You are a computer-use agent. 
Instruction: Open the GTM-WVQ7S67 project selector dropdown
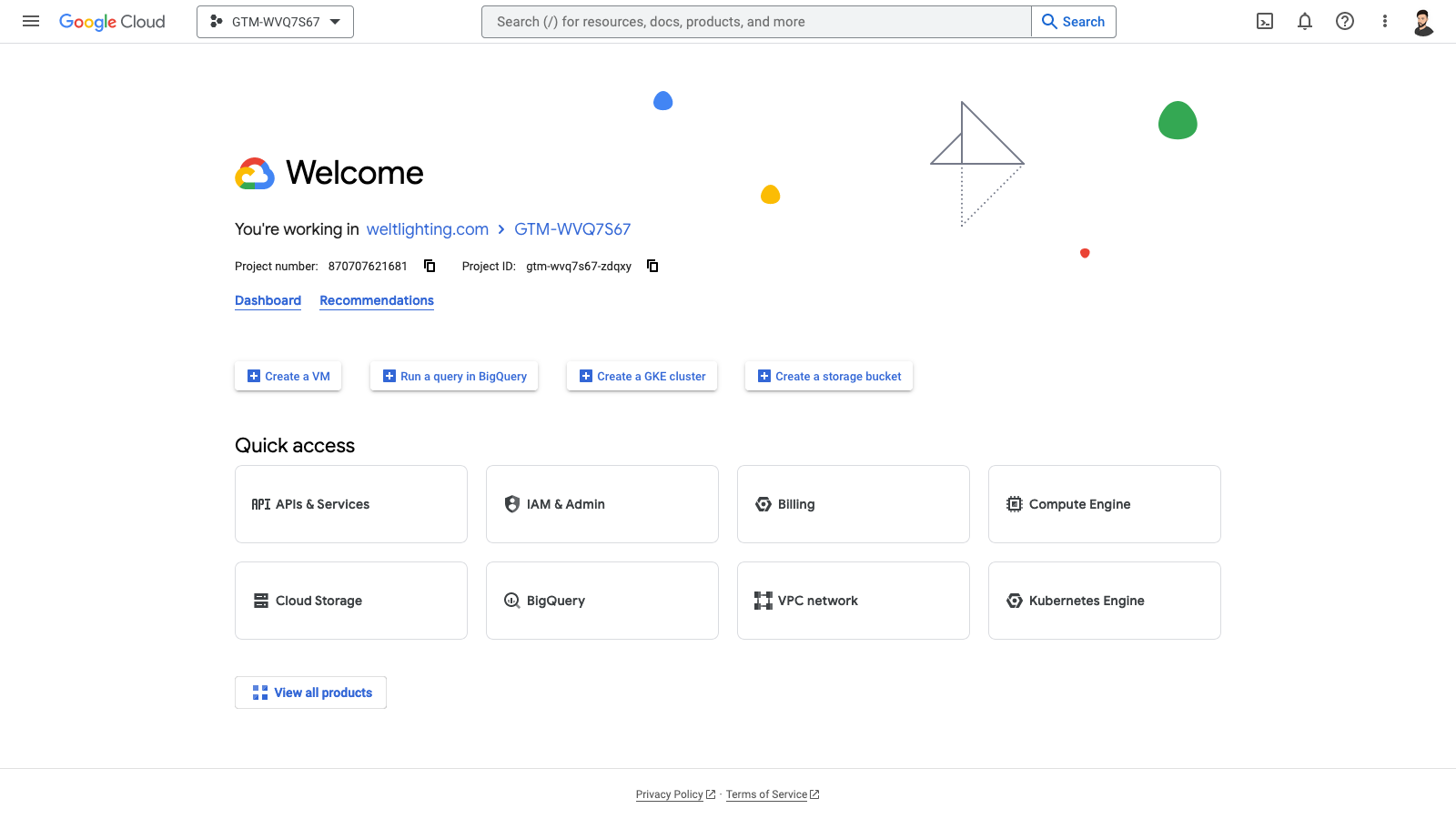pos(275,22)
